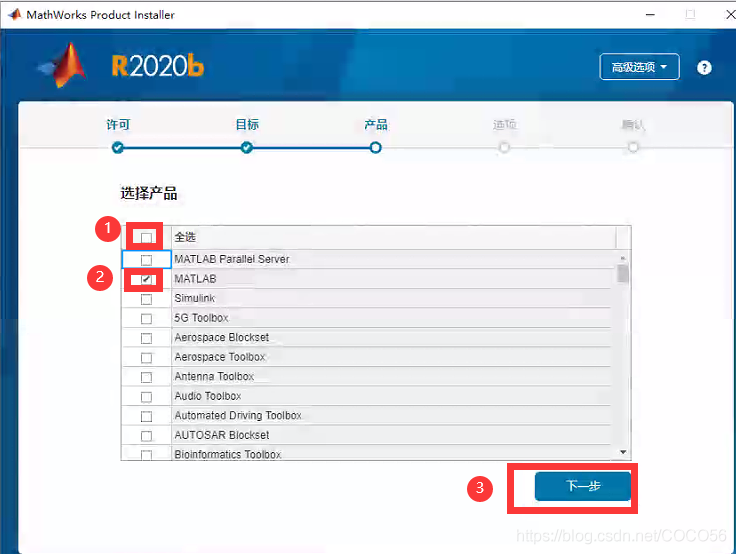Select the final 确认 step label
This screenshot has height=554, width=736.
click(x=633, y=124)
